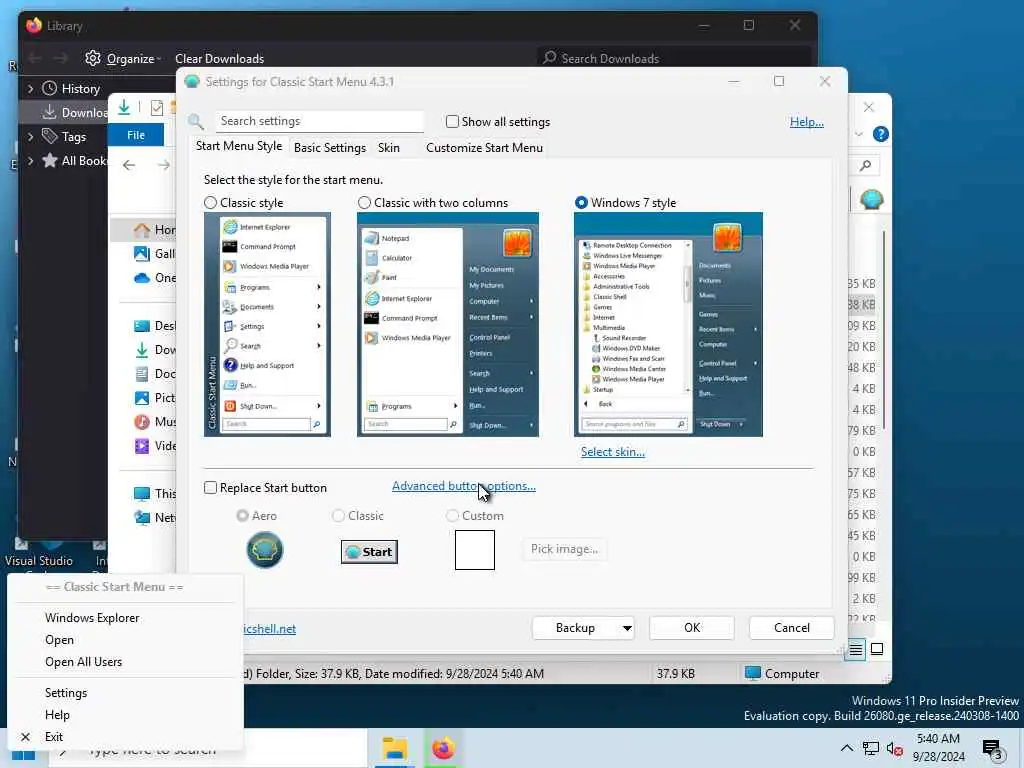This screenshot has height=768, width=1024.
Task: Select the Windows 7 style option
Action: pos(581,202)
